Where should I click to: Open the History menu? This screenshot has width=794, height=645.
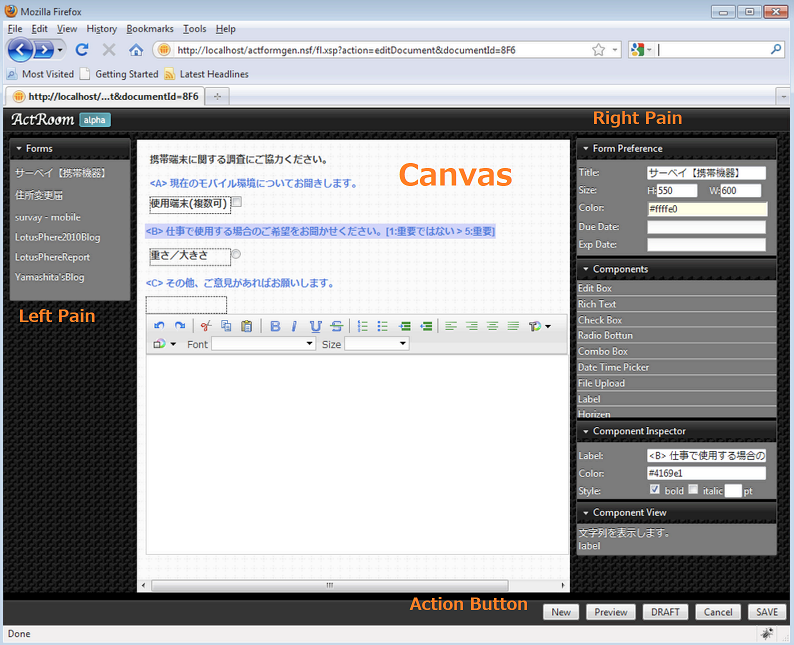[101, 29]
